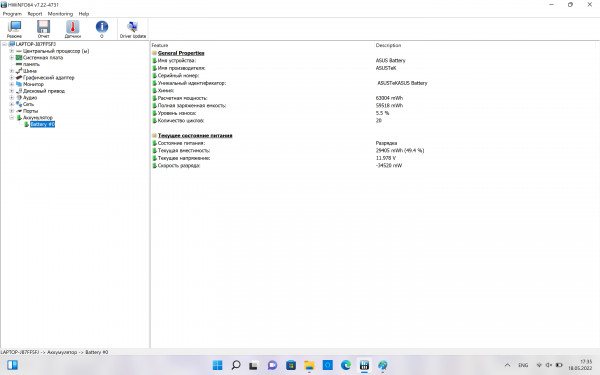Open the Chat taskbar icon
600x375 pixels.
click(x=272, y=365)
